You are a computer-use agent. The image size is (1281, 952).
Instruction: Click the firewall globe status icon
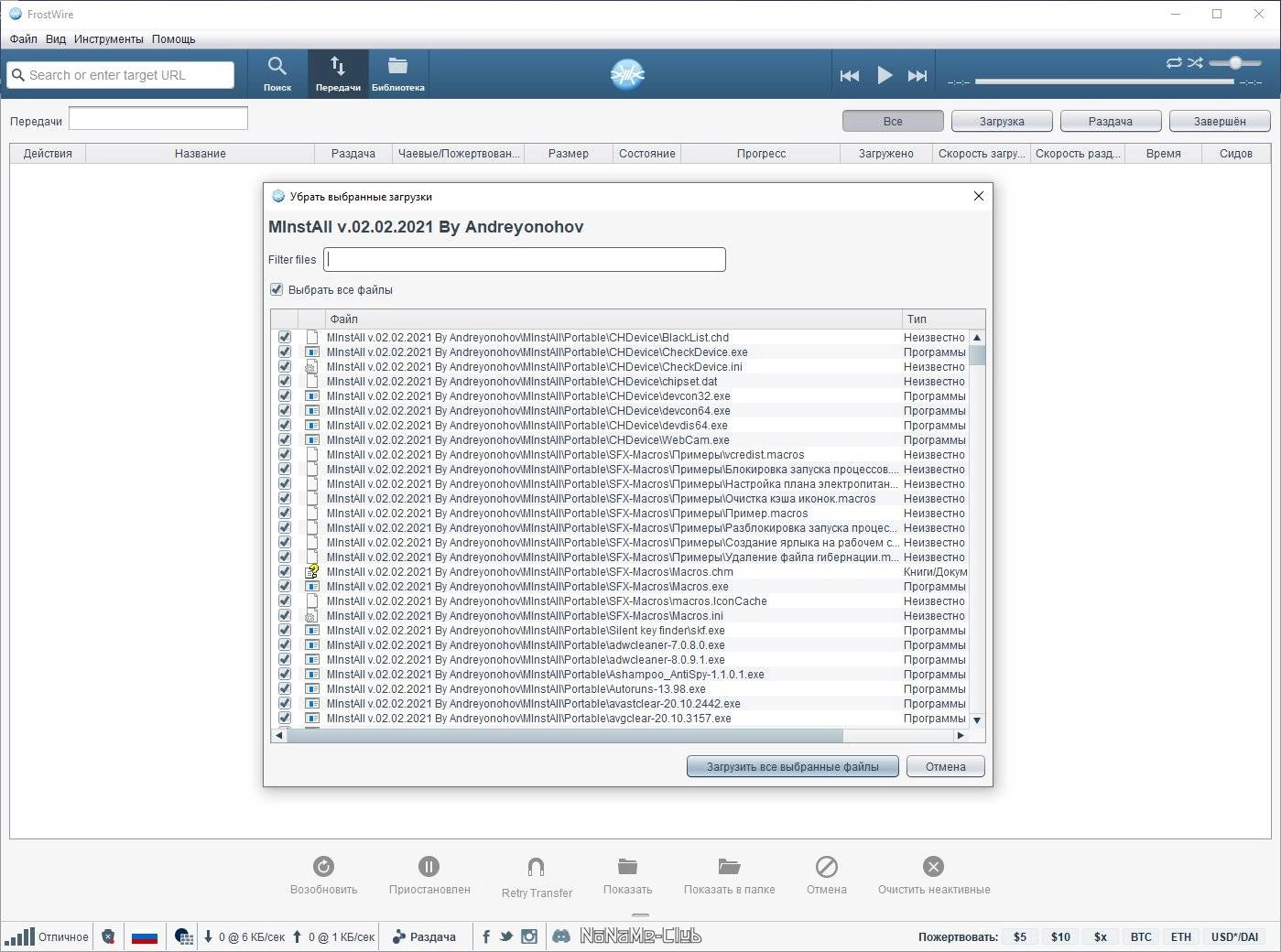(x=184, y=936)
